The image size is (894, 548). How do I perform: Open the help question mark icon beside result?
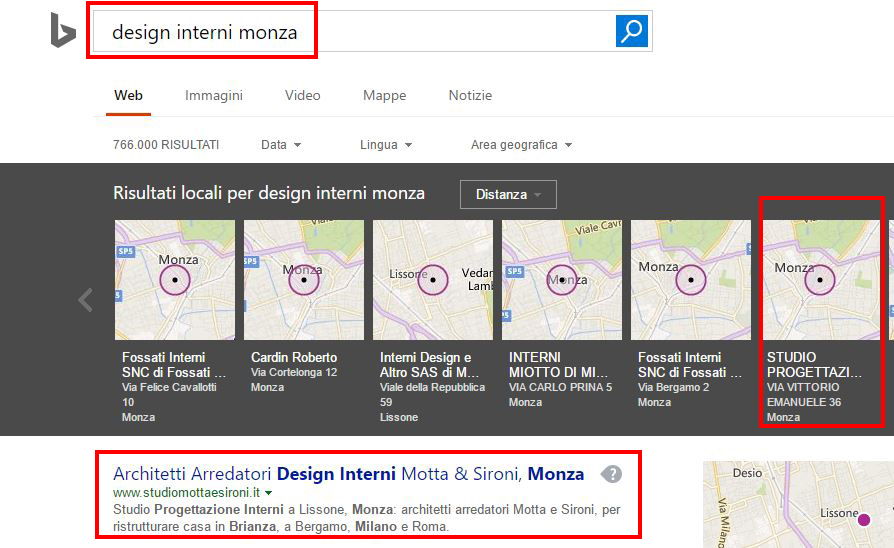click(x=612, y=474)
